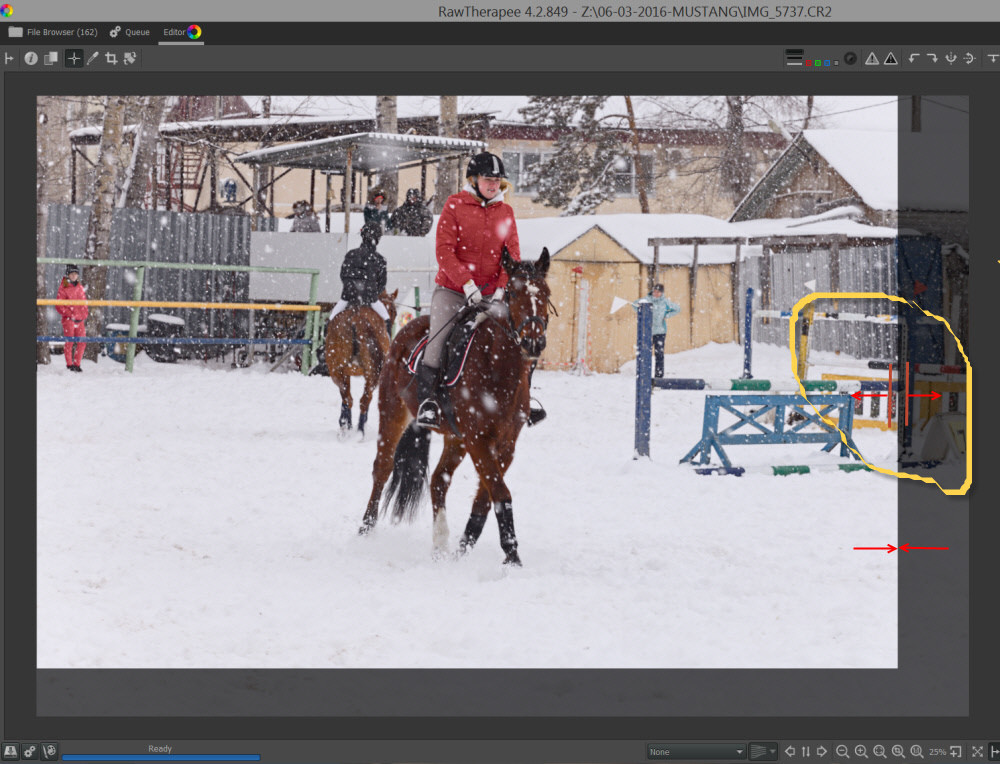Edit current image in external editor

click(49, 751)
